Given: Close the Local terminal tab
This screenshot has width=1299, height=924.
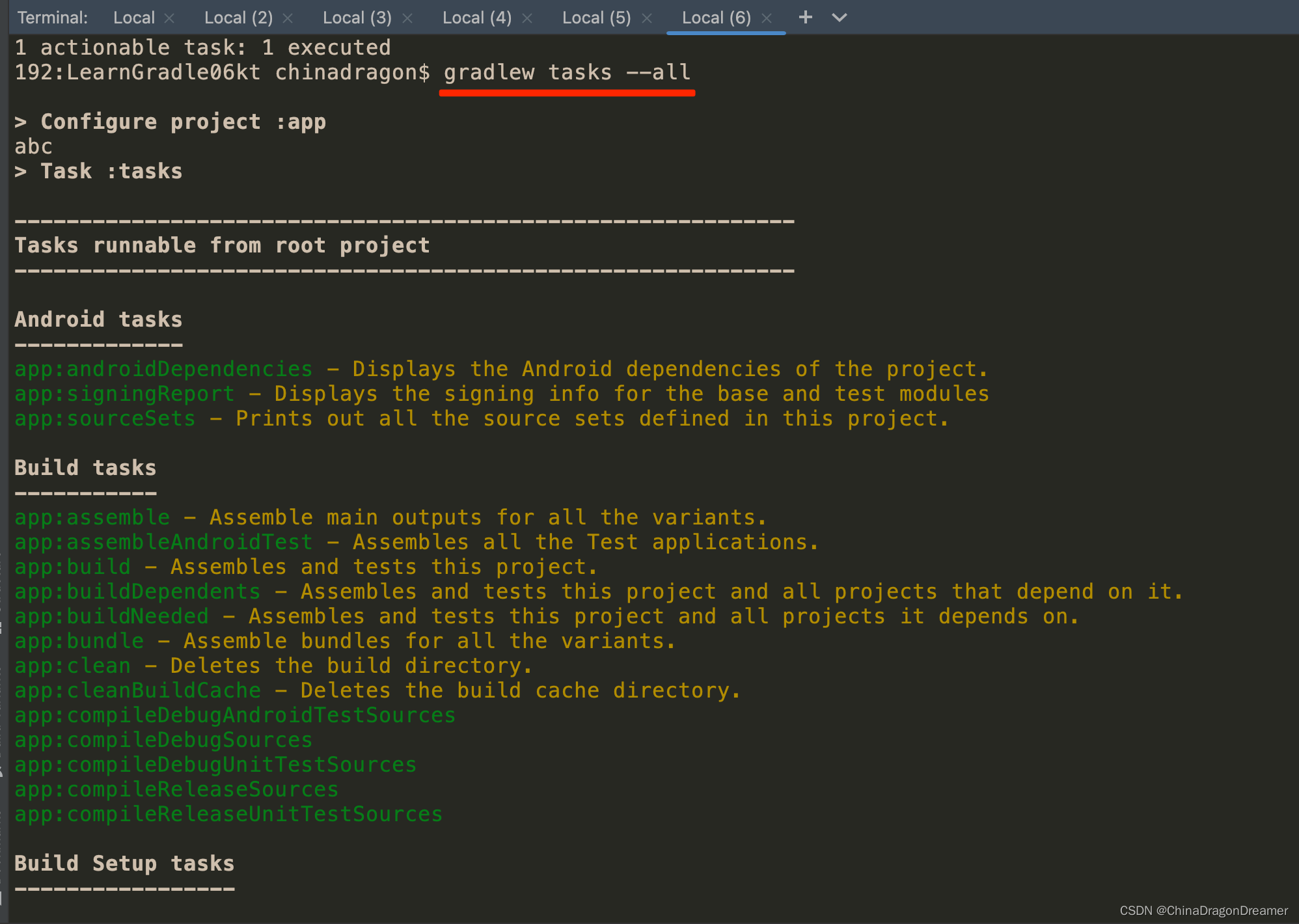Looking at the screenshot, I should (x=169, y=18).
